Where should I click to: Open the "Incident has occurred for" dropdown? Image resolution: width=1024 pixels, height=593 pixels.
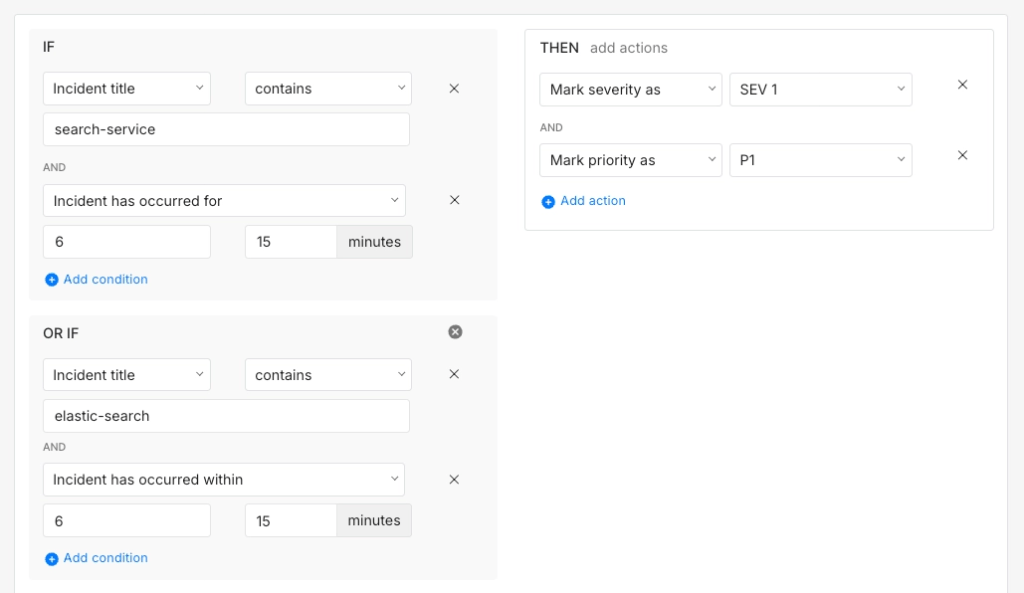(224, 200)
